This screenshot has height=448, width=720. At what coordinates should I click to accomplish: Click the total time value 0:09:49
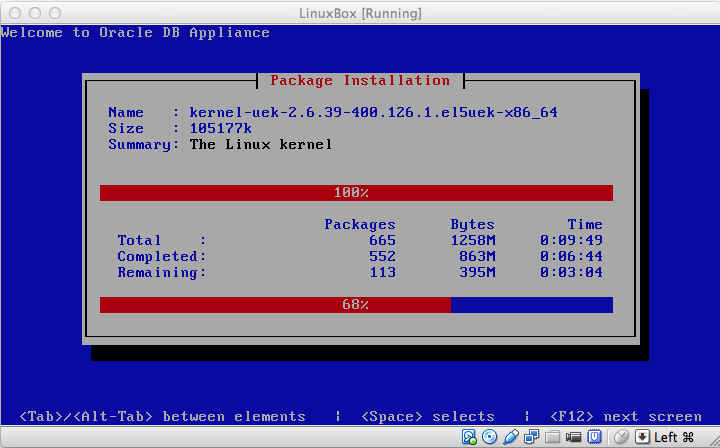click(571, 240)
